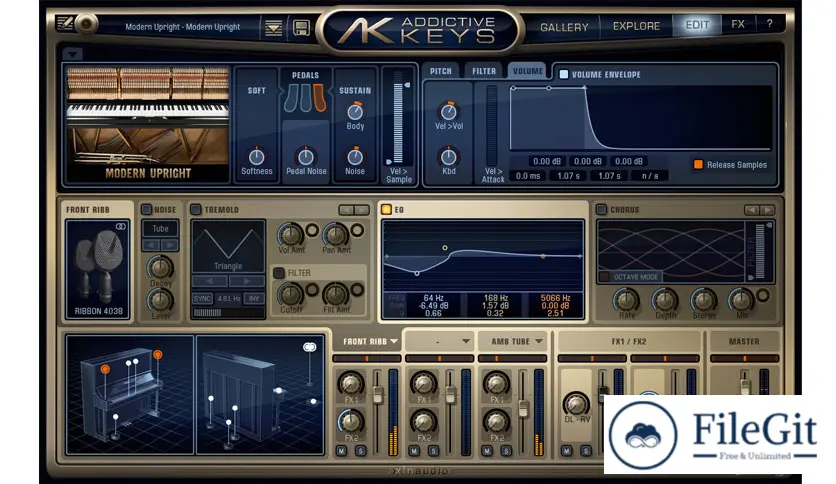Screen dimensions: 836x484
Task: Go to next Chorus effect arrow
Action: [x=767, y=210]
